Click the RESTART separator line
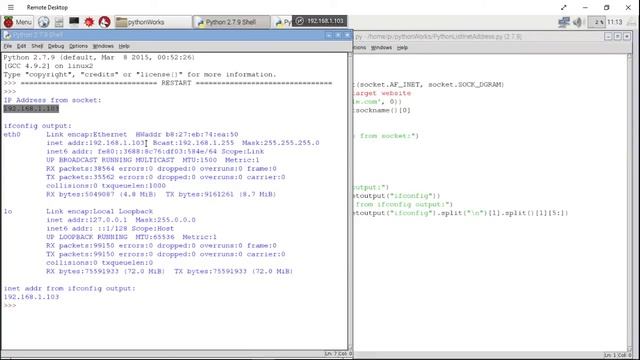The width and height of the screenshot is (640, 360). (x=176, y=83)
